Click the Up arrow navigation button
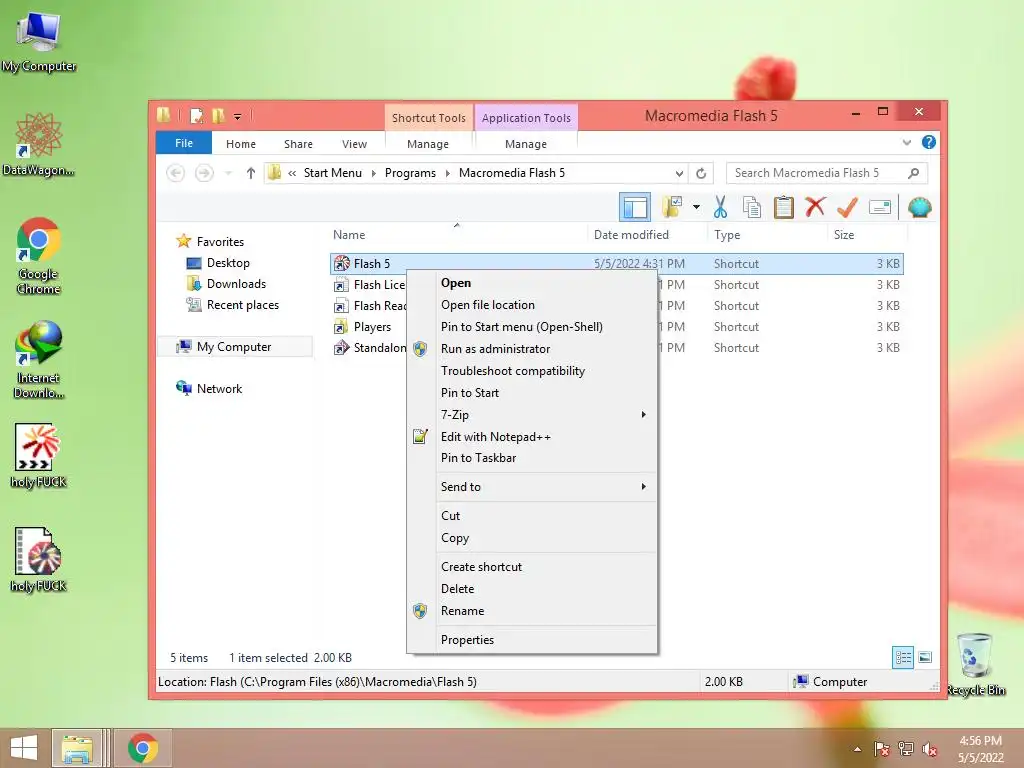The image size is (1024, 768). point(251,173)
